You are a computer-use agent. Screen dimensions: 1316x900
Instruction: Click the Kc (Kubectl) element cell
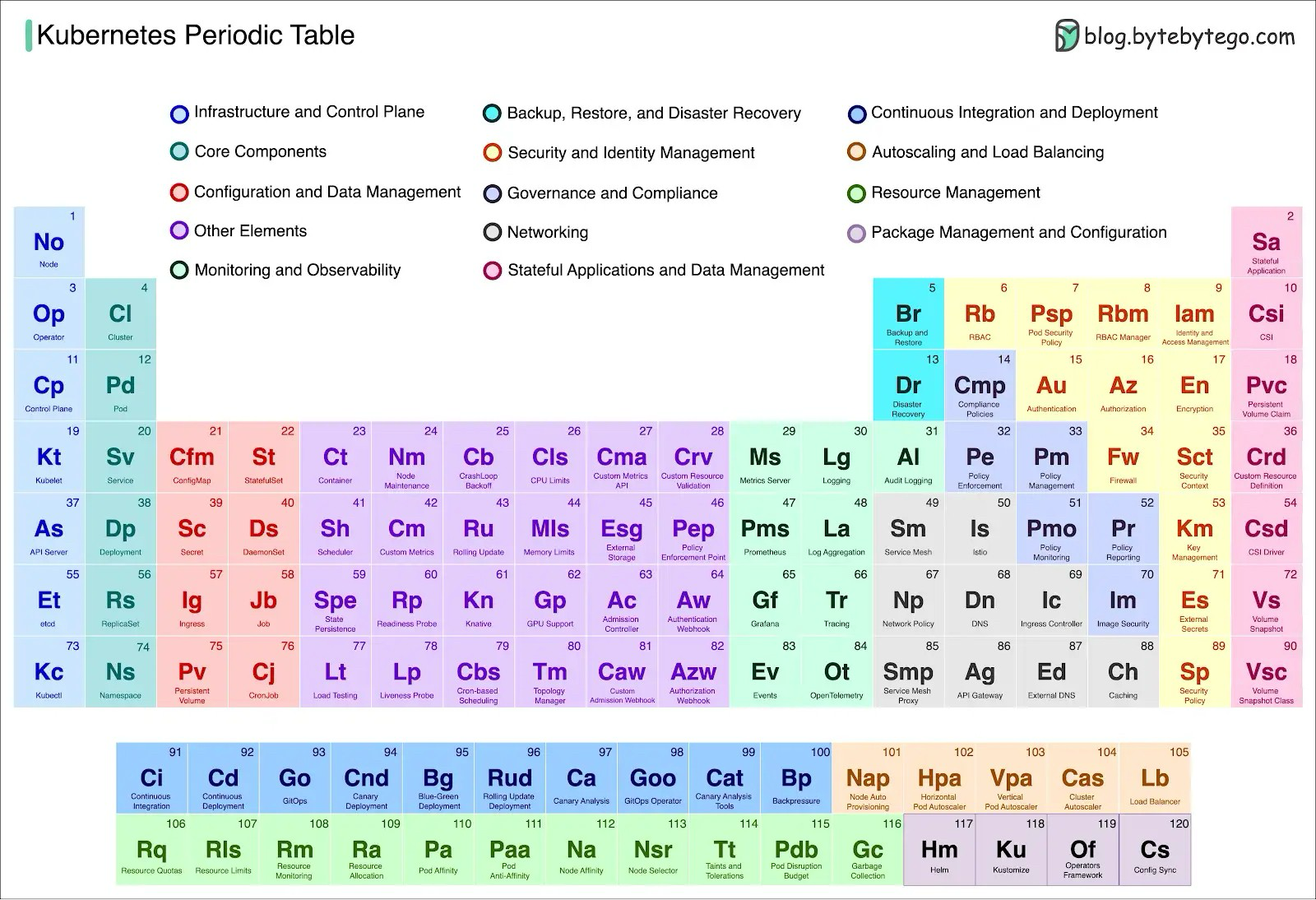click(x=49, y=671)
